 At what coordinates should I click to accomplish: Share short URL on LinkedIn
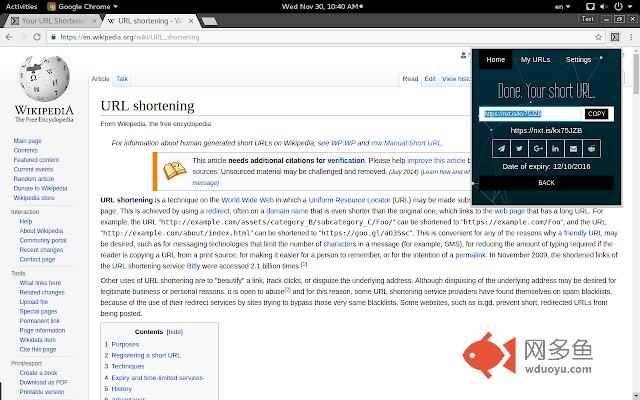(x=556, y=149)
